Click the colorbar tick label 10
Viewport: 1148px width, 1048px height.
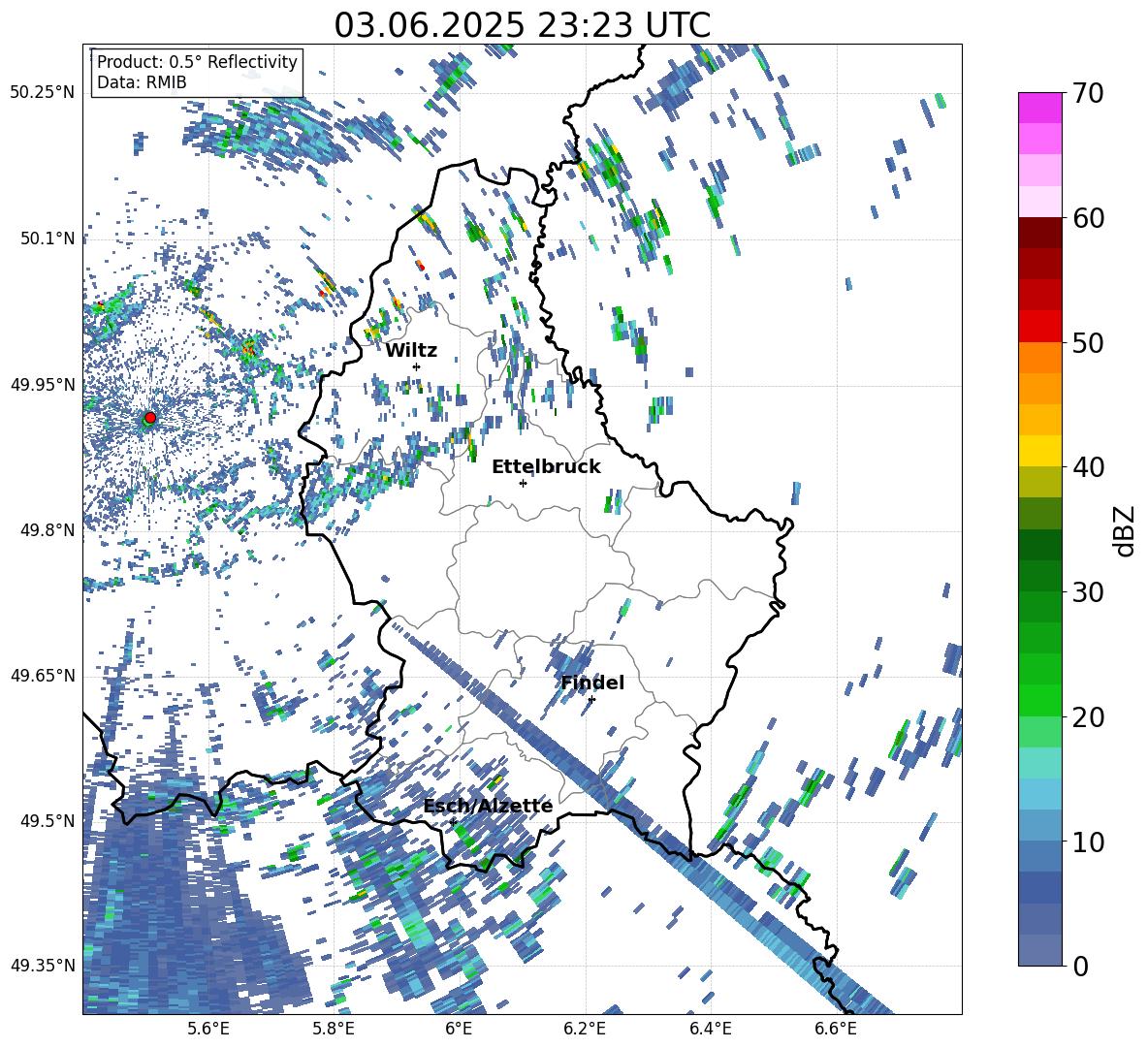click(x=1088, y=842)
